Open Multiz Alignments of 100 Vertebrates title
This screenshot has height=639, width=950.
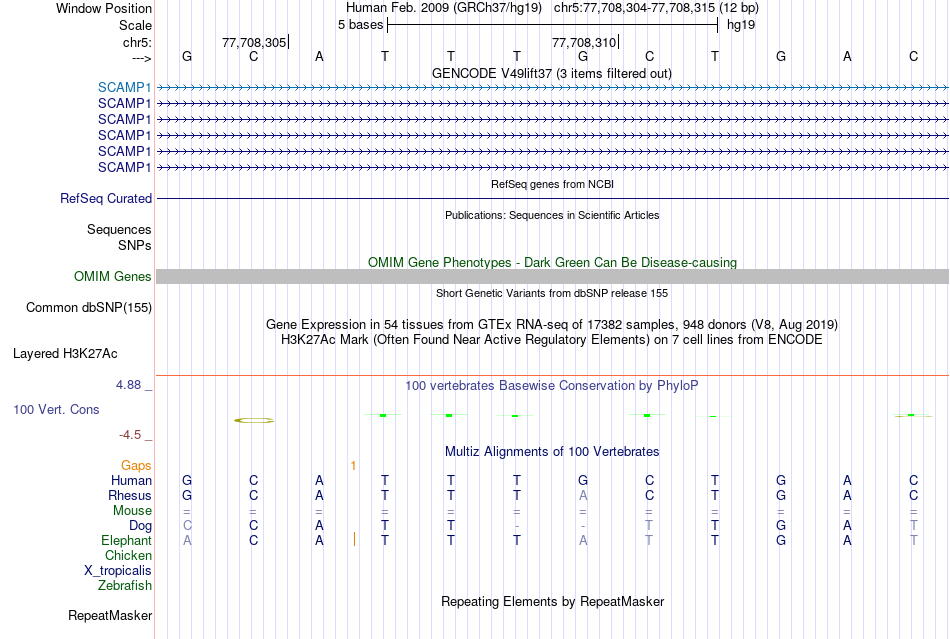point(552,451)
